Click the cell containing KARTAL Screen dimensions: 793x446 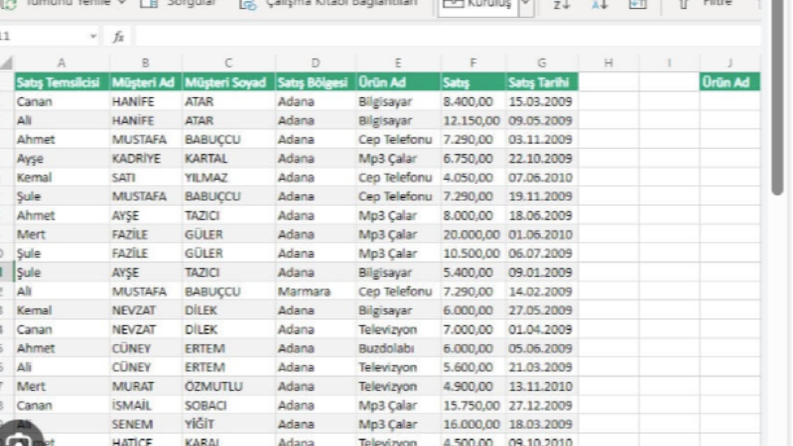click(229, 159)
